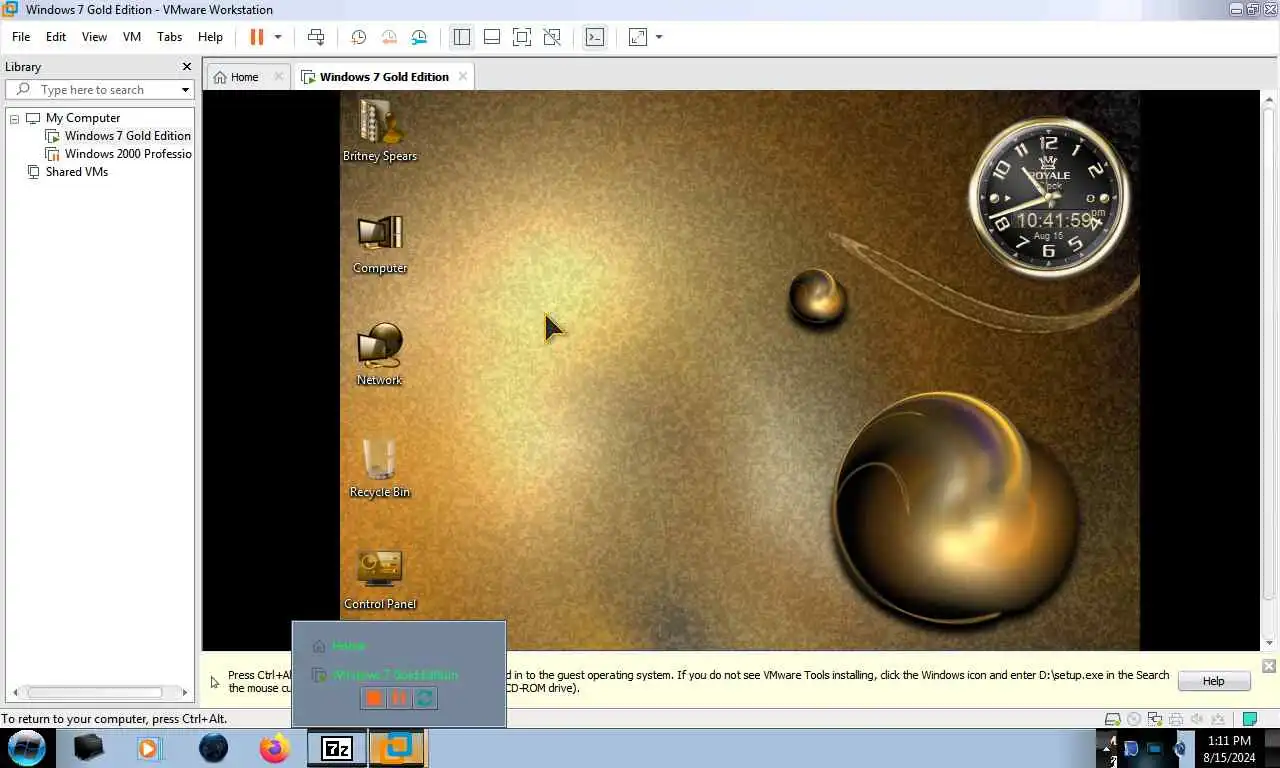This screenshot has width=1280, height=768.
Task: Click the printer status bar icon
Action: [x=1176, y=719]
